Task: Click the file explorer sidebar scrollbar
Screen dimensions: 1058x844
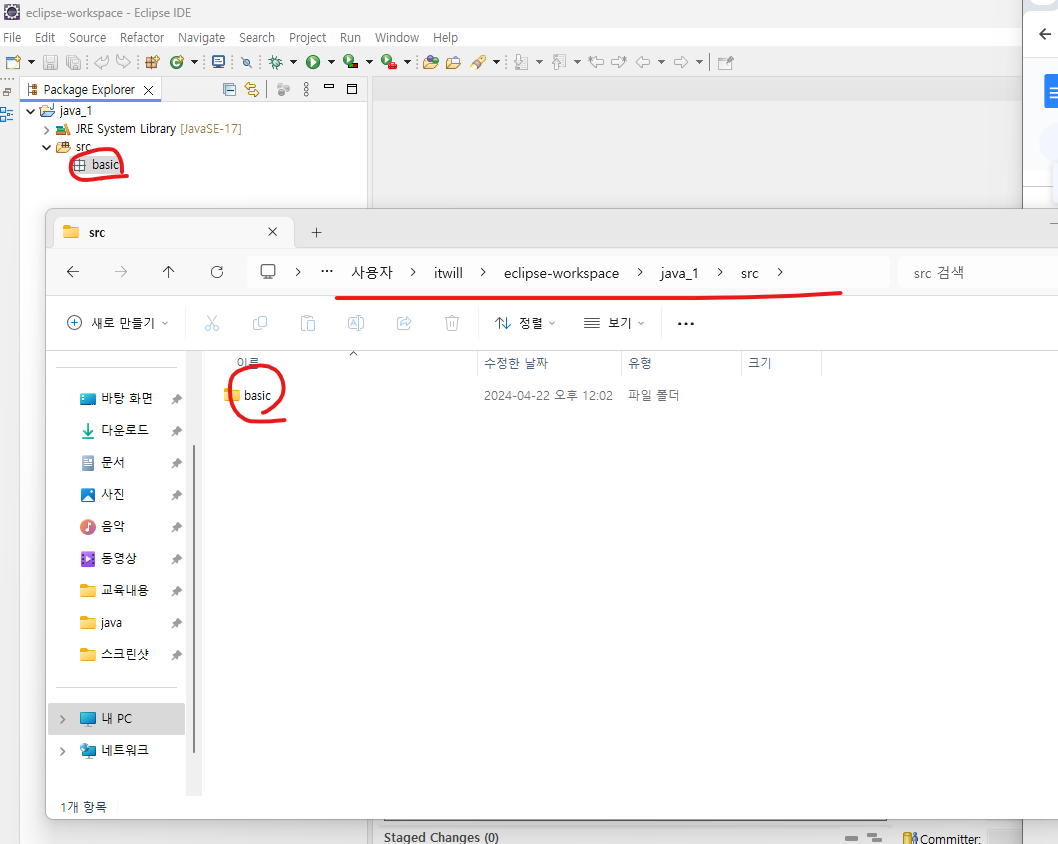Action: point(194,598)
